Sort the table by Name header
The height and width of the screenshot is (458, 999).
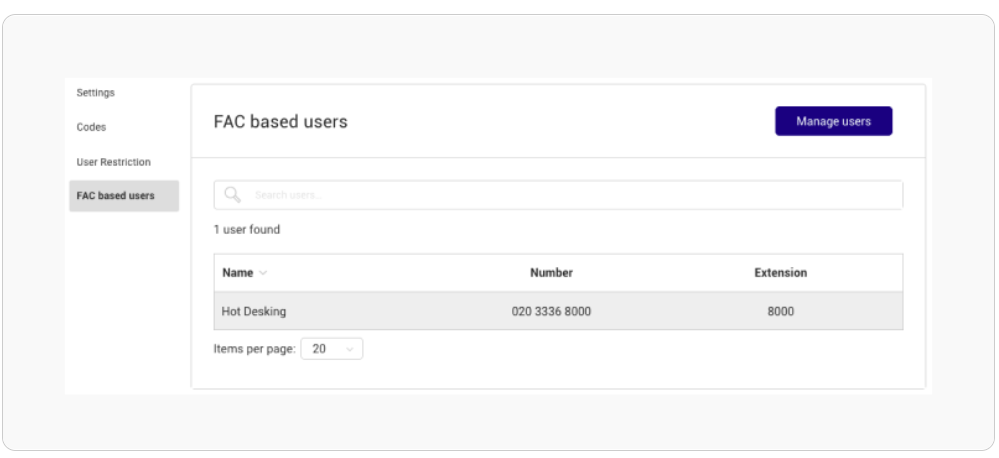pyautogui.click(x=238, y=273)
